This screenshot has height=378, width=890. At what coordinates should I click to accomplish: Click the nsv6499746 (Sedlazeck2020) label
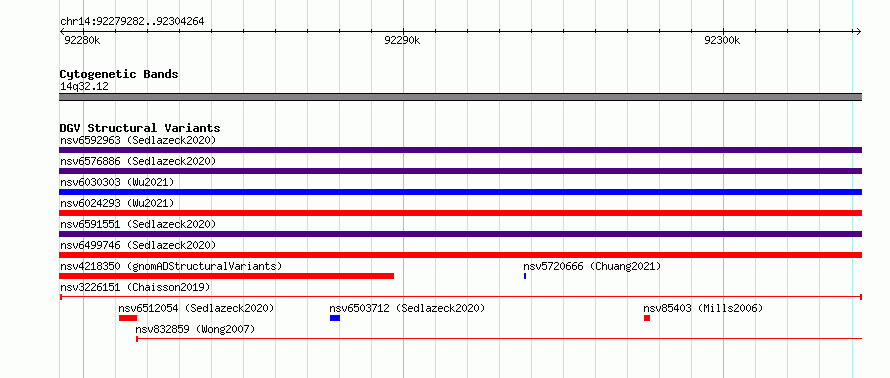click(138, 245)
